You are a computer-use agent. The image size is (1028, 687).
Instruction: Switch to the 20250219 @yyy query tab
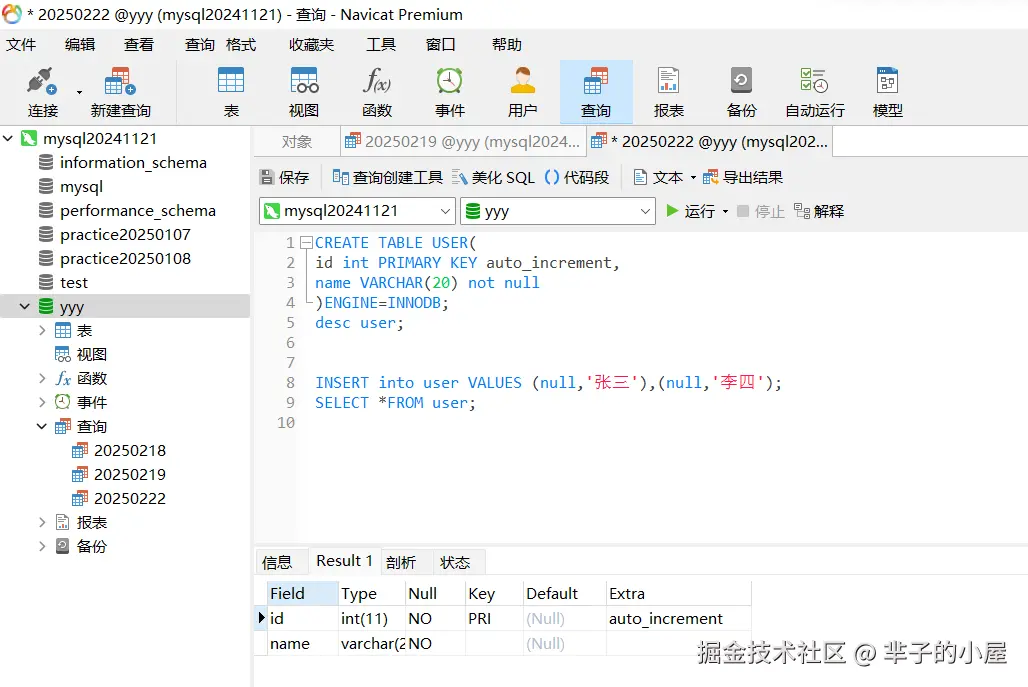(463, 142)
